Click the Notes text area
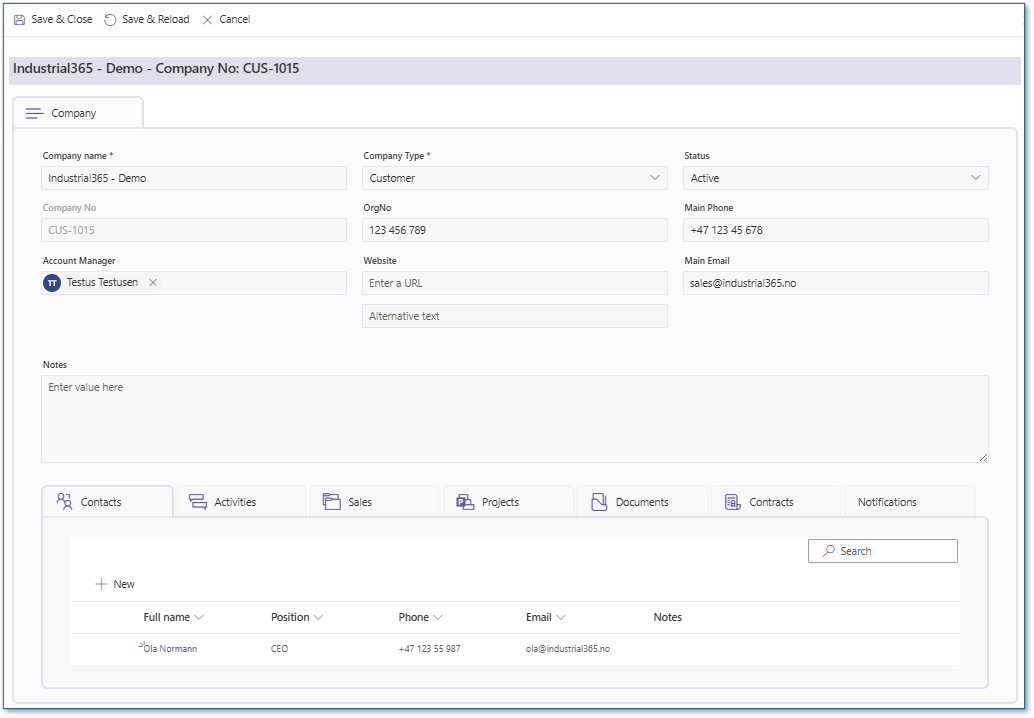The height and width of the screenshot is (718, 1034). [x=514, y=419]
